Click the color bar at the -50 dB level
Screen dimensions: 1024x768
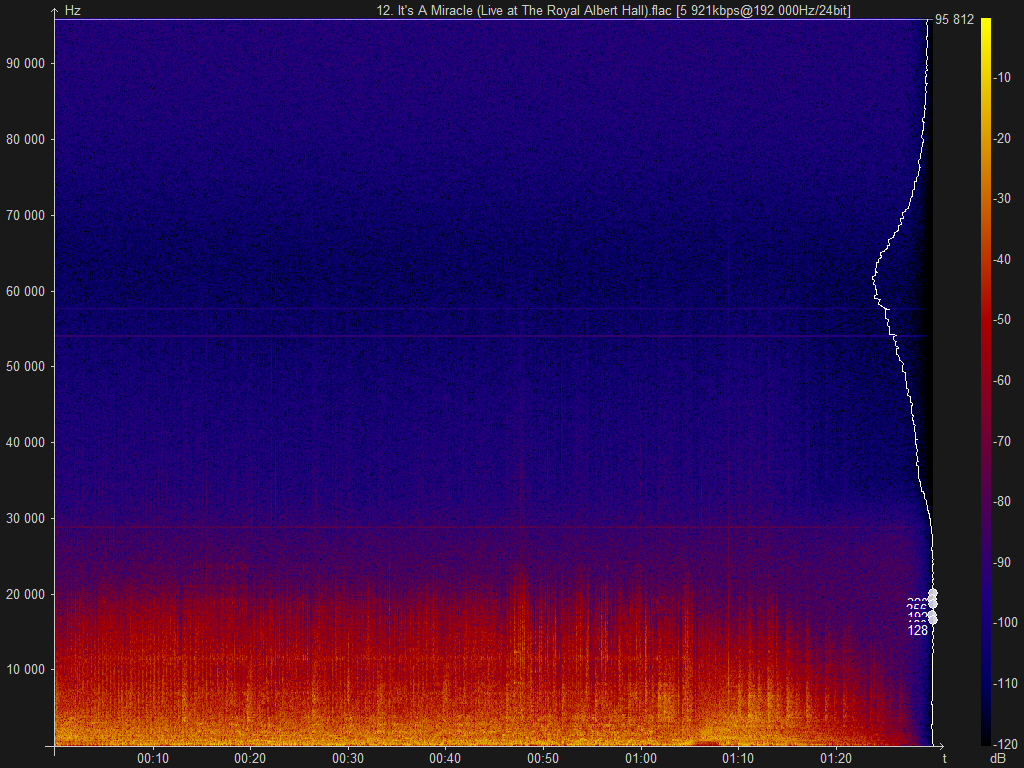click(x=985, y=319)
